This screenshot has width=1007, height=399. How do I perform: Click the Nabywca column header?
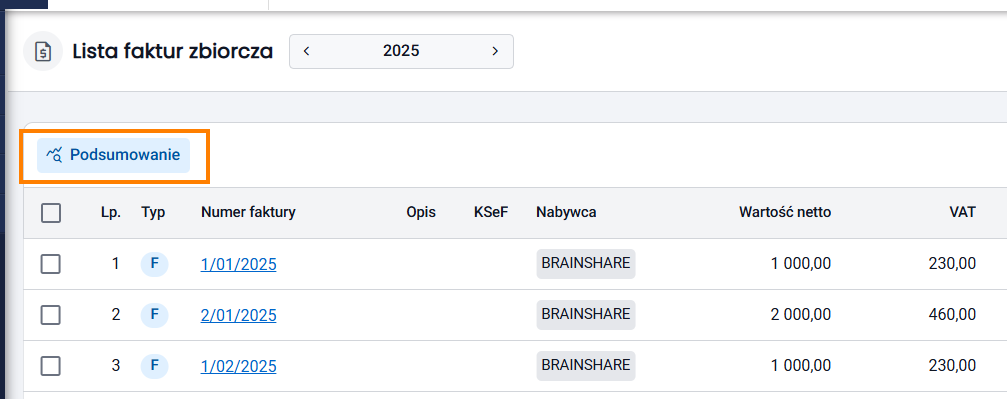[x=566, y=212]
